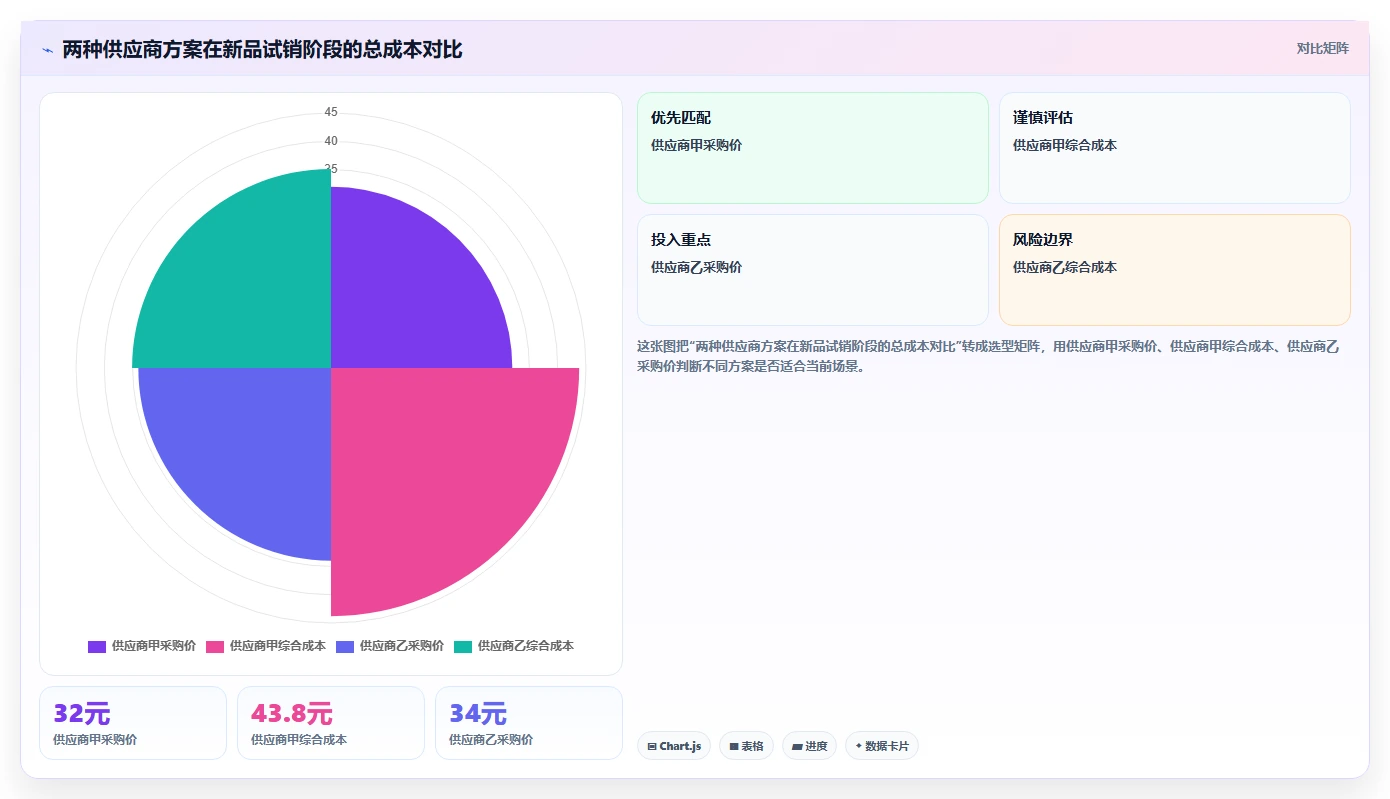This screenshot has height=799, width=1390.
Task: Click the 供应商甲采购价 text in 优先匹配 card
Action: click(x=696, y=145)
